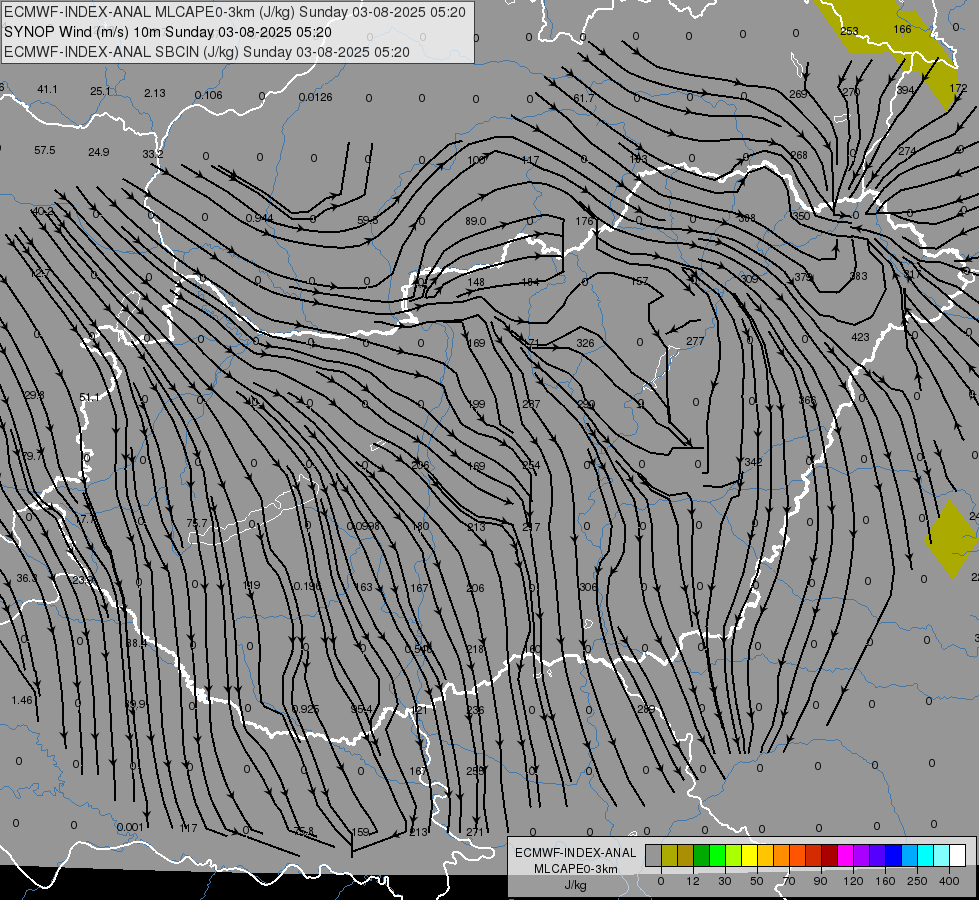
Task: Click the map value 157
Action: tap(639, 281)
